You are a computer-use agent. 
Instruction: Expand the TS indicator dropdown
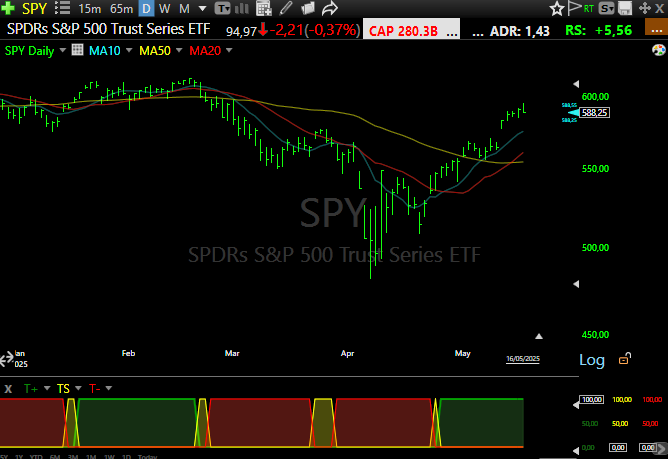click(x=78, y=388)
